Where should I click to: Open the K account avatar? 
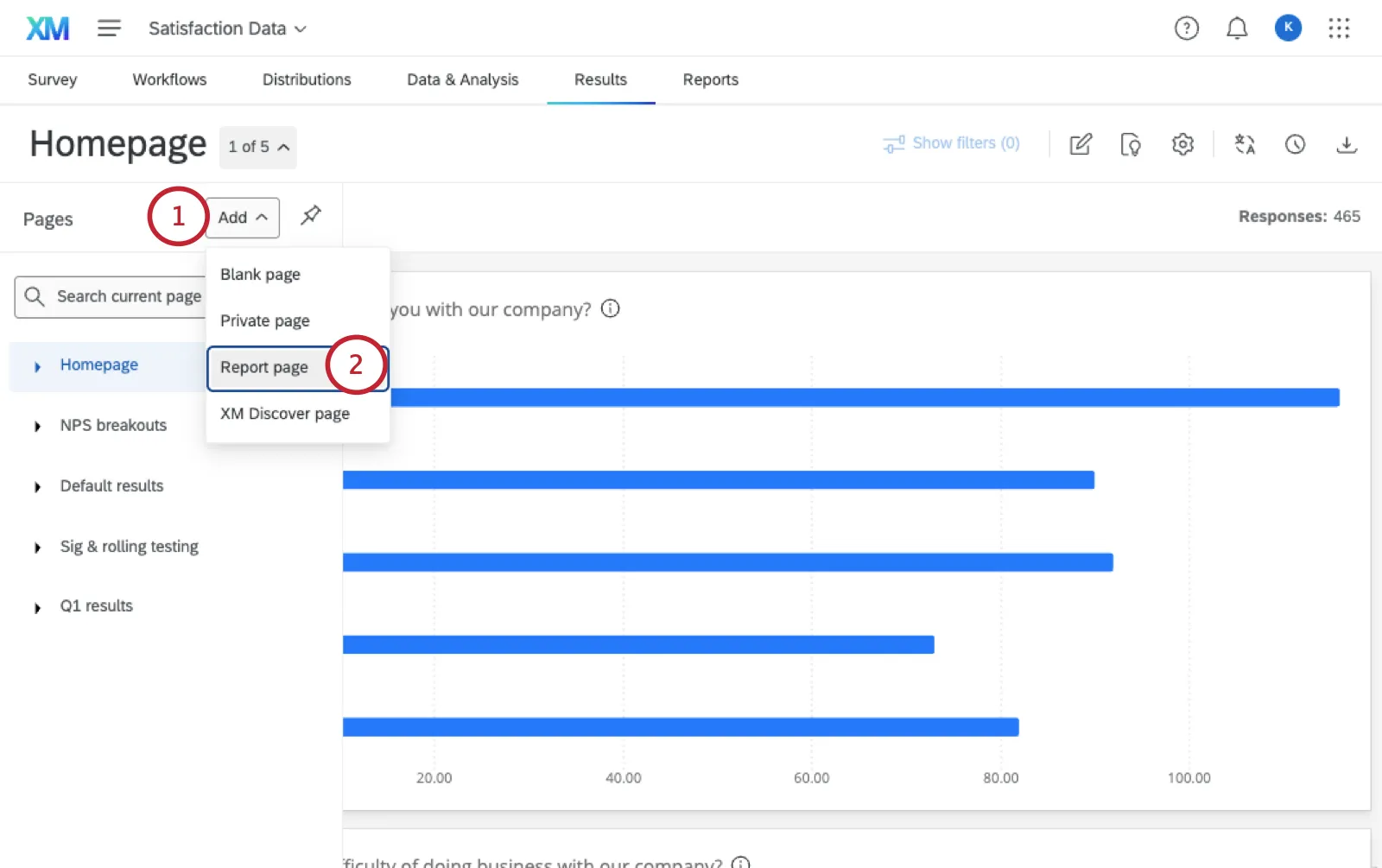(1288, 28)
